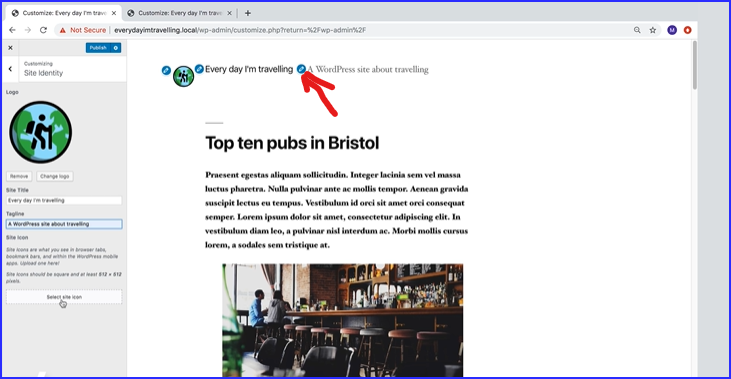Click the red extension icon in the toolbar

pyautogui.click(x=687, y=30)
